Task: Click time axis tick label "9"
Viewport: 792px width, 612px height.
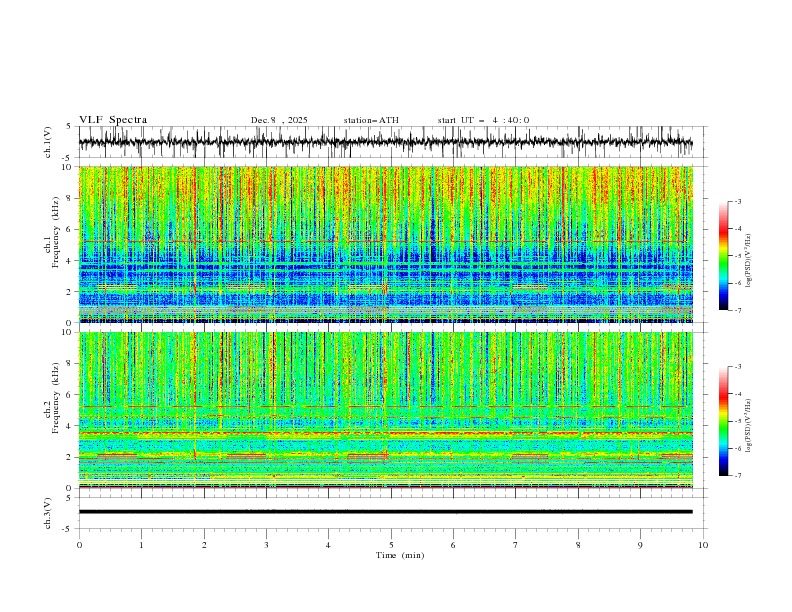Action: click(x=640, y=545)
